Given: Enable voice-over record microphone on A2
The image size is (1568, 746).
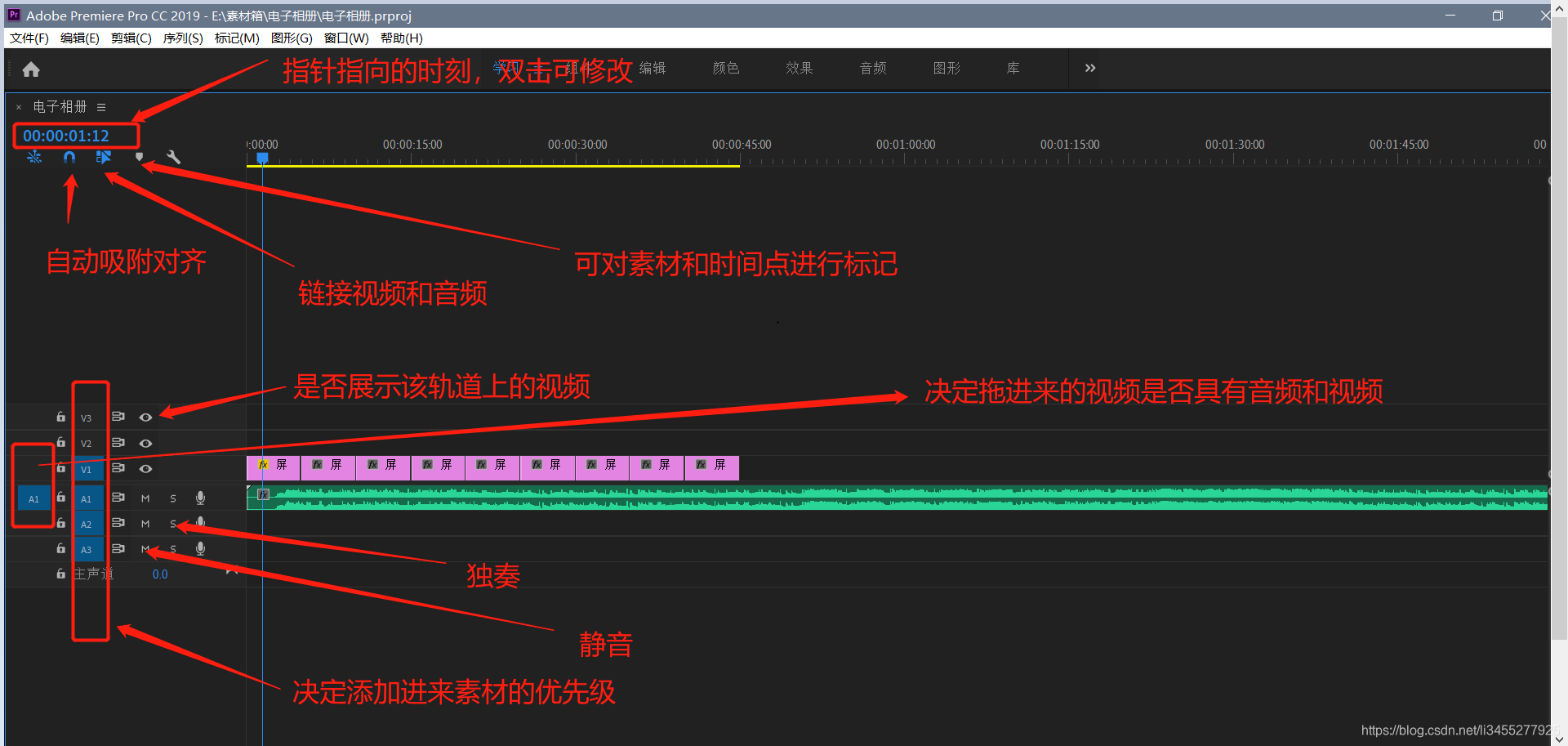Looking at the screenshot, I should coord(200,523).
